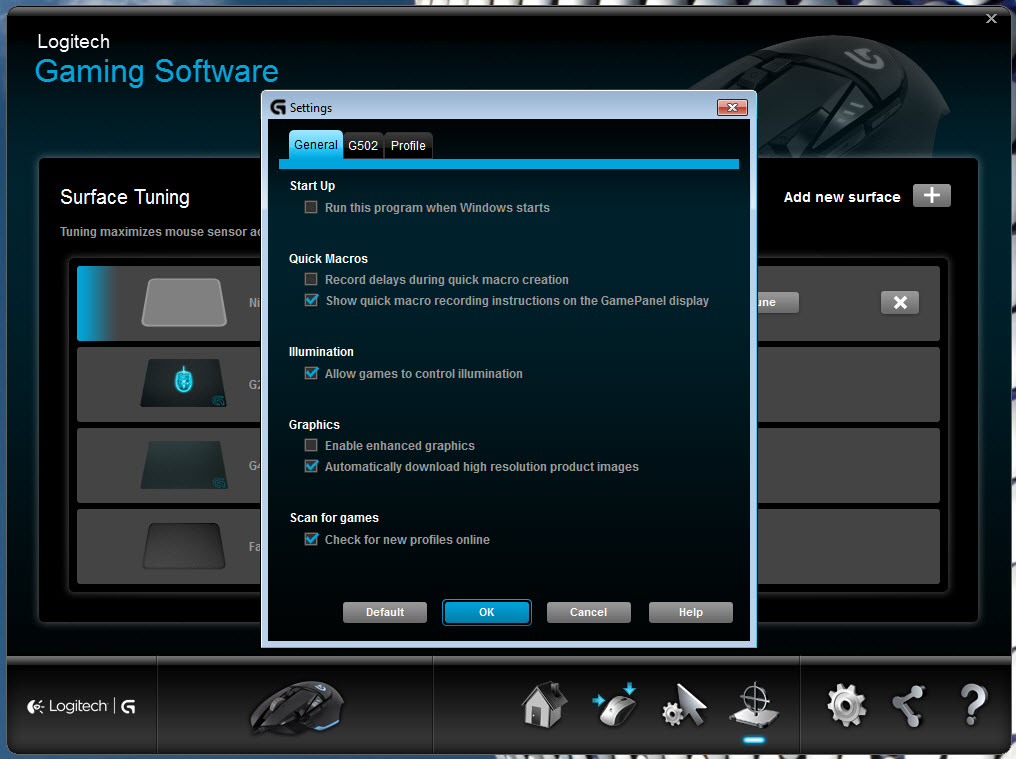Enable Record delays during quick macro creation

[x=311, y=279]
